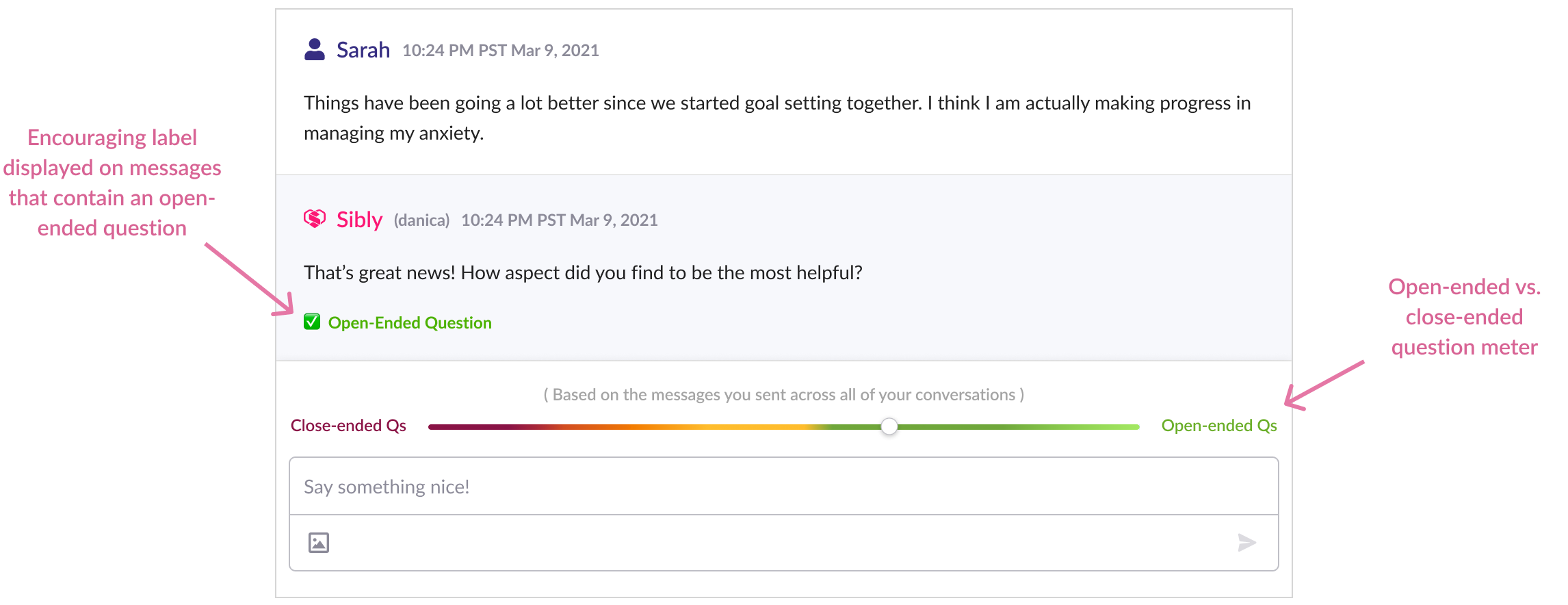The height and width of the screenshot is (605, 1568).
Task: Click the dark red left end of the meter
Action: (x=438, y=426)
